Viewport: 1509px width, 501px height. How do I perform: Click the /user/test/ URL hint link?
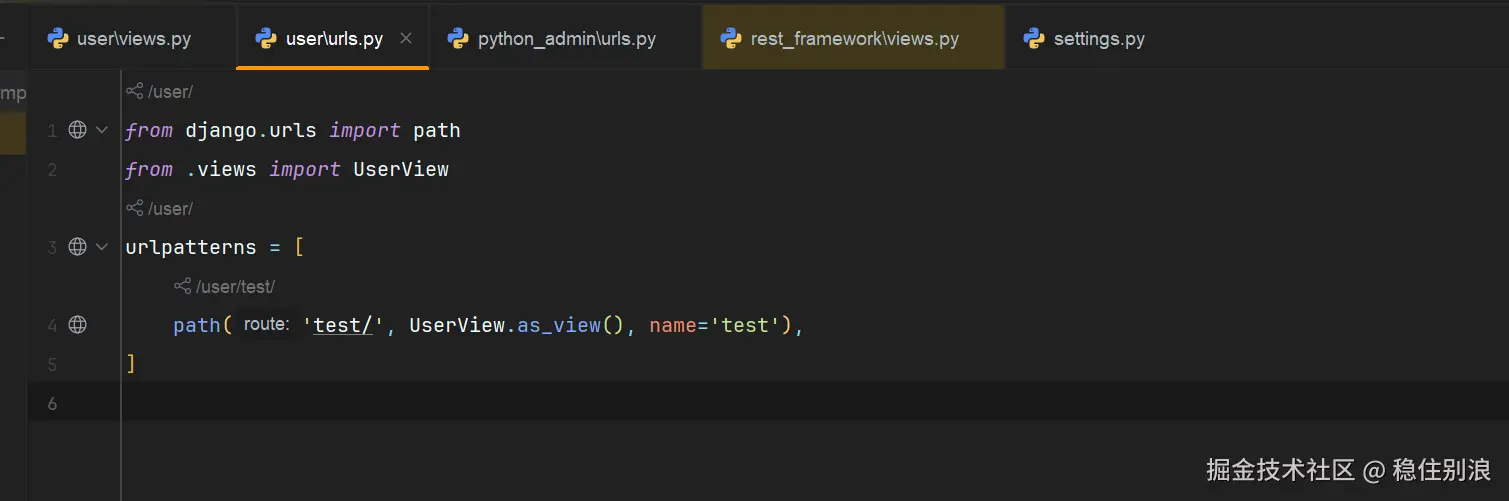(235, 287)
